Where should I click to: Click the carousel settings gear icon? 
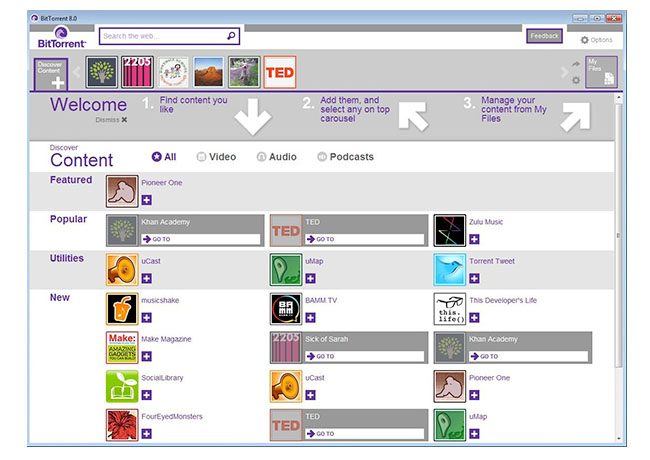point(576,80)
